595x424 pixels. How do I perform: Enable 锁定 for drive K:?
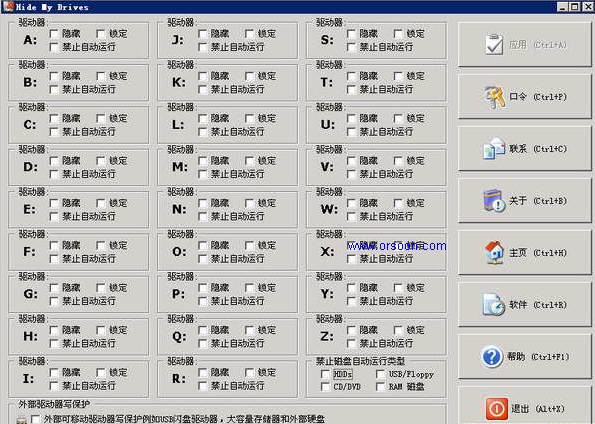coord(250,76)
